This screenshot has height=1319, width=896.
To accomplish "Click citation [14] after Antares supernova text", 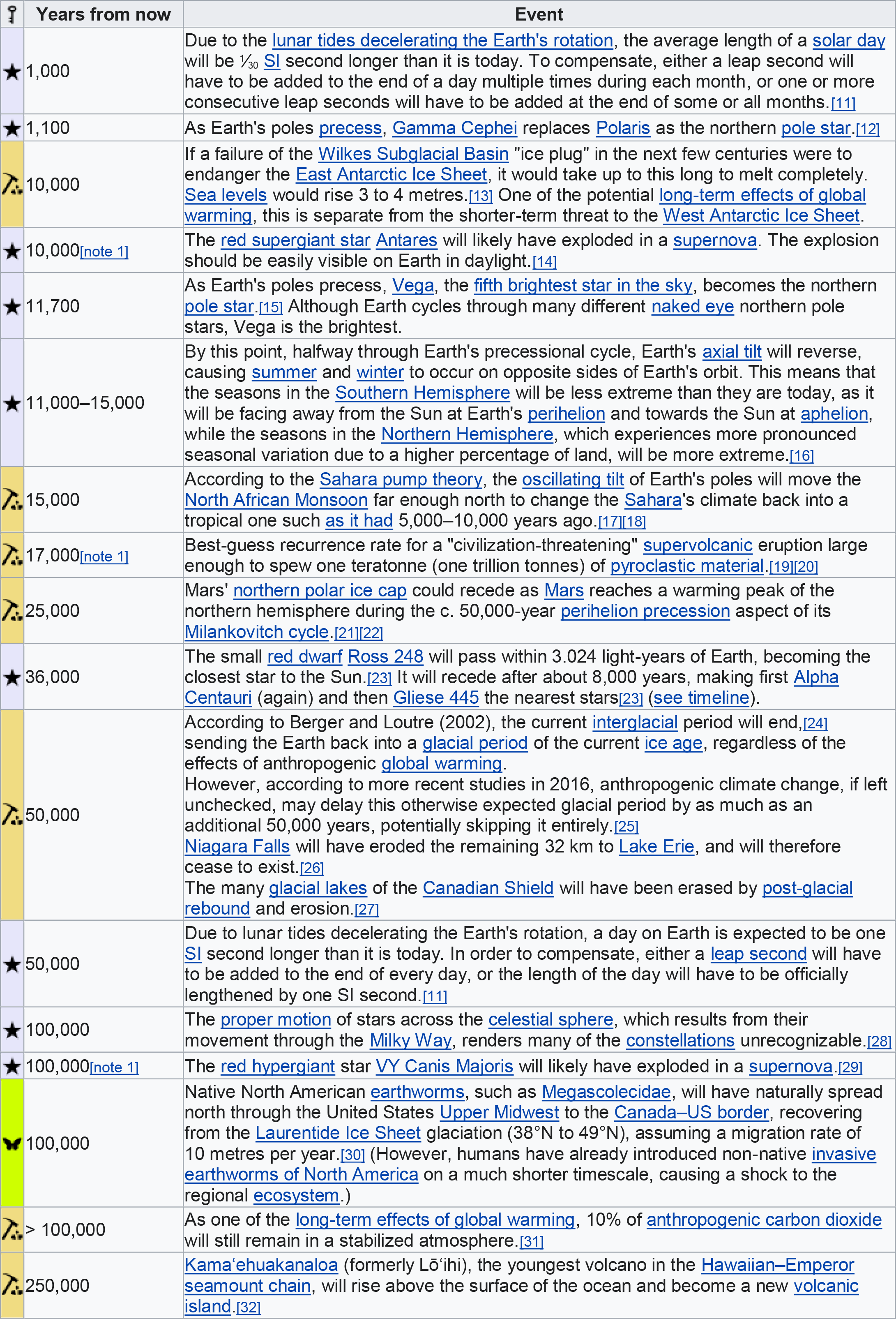I will 545,261.
